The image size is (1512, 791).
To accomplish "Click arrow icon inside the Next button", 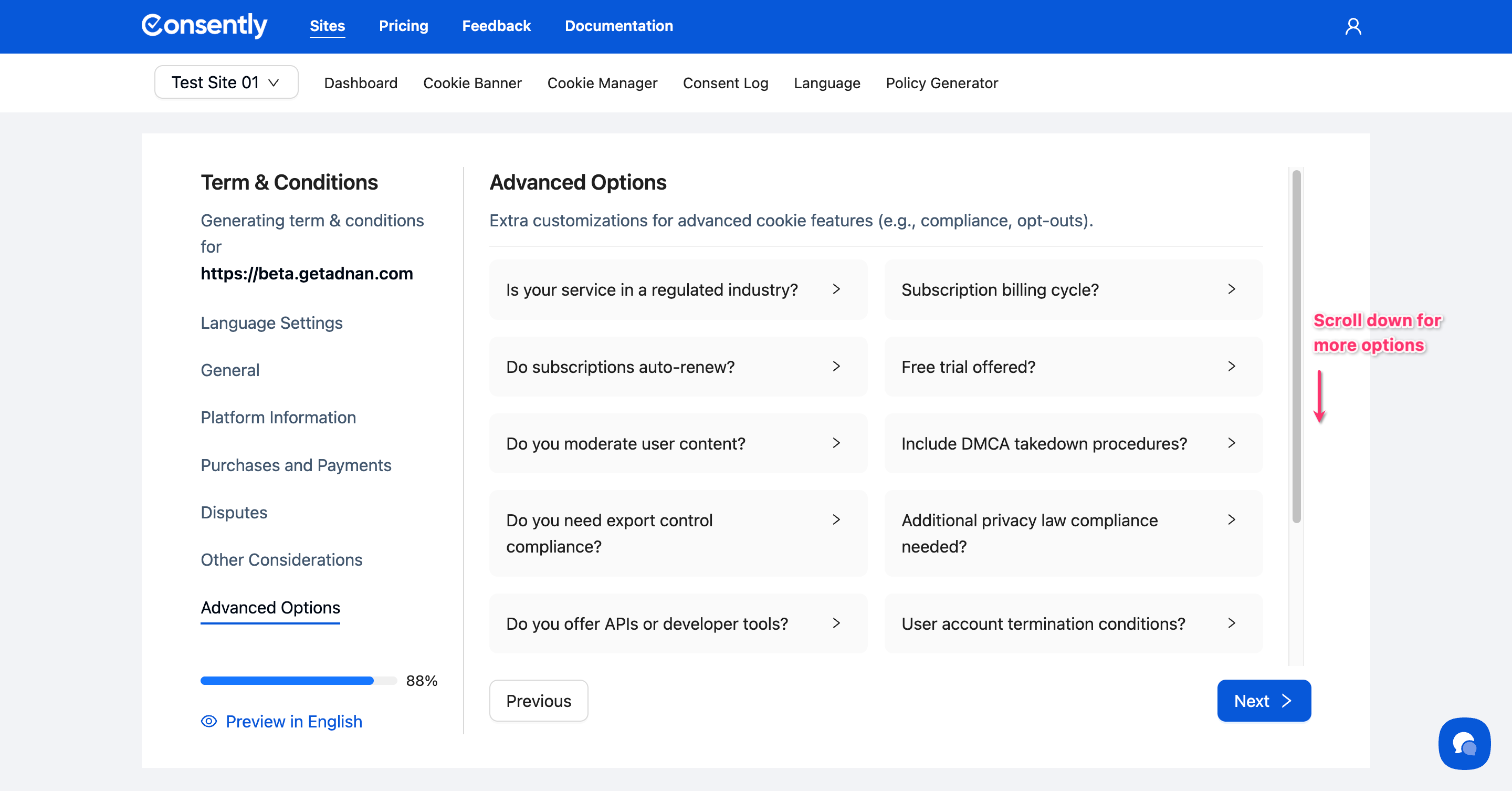I will coord(1287,701).
